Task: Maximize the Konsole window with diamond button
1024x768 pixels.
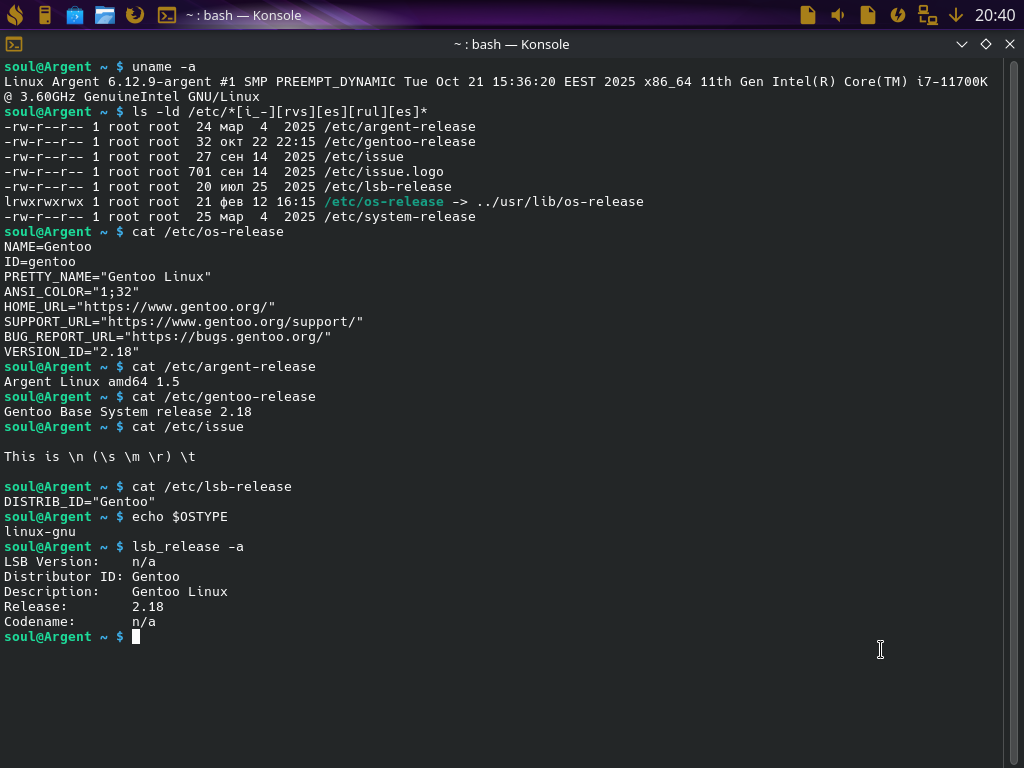Action: tap(986, 44)
